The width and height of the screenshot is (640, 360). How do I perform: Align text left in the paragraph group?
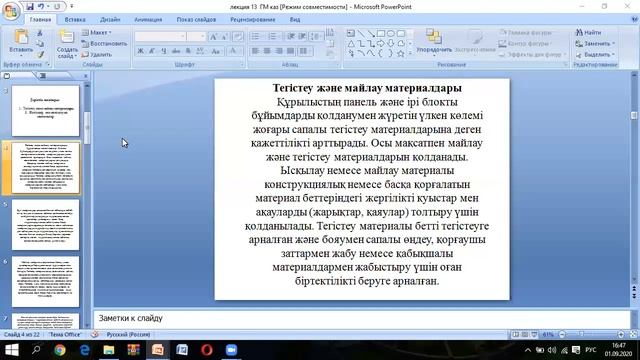tap(255, 51)
